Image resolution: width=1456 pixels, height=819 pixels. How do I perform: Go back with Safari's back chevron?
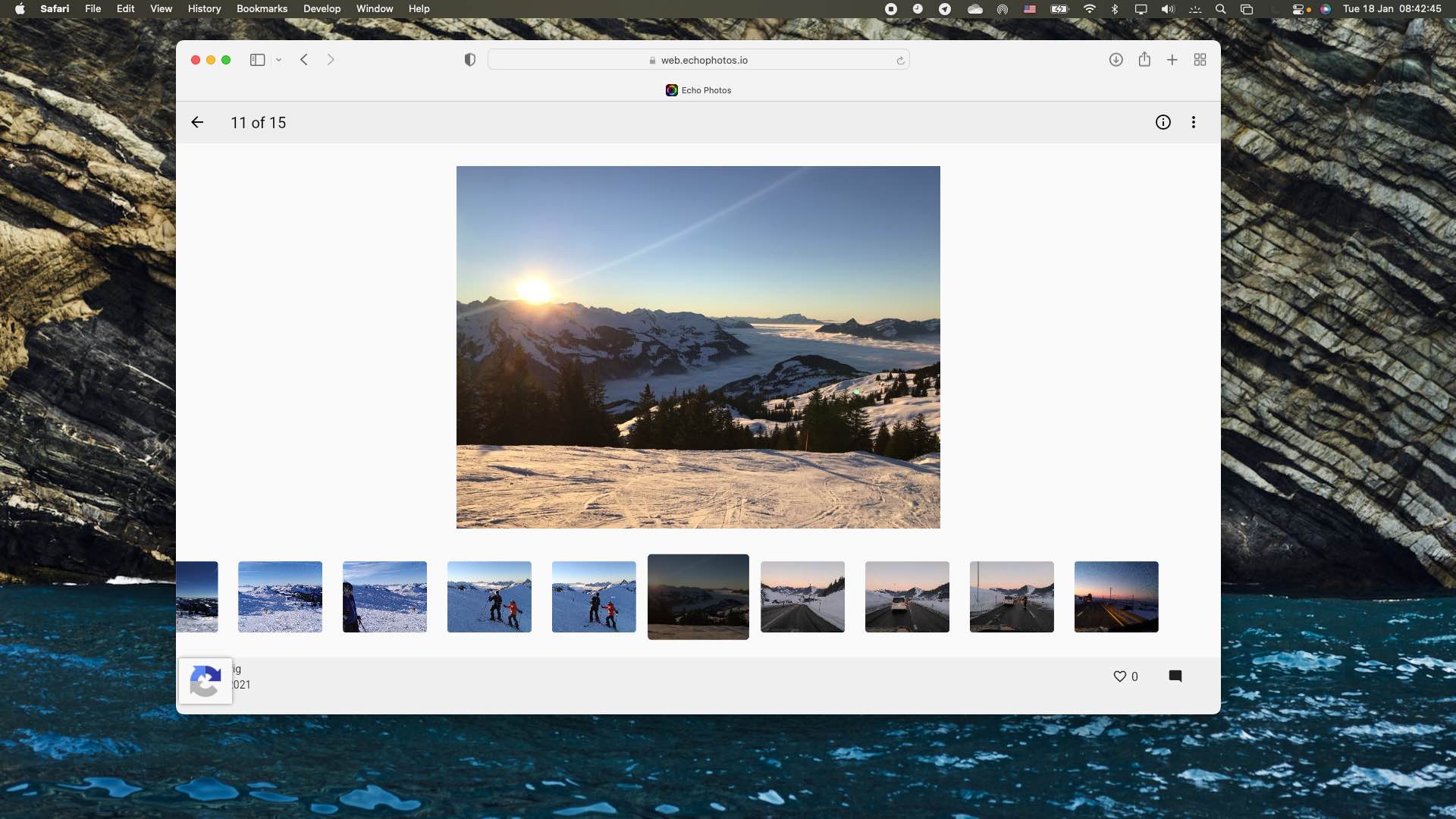point(304,60)
